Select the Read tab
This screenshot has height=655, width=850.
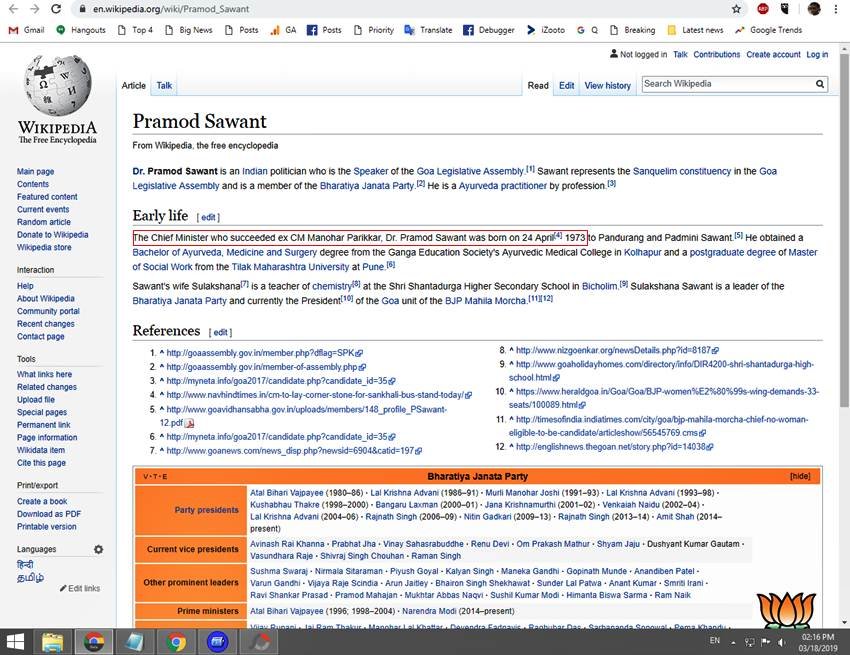(538, 86)
